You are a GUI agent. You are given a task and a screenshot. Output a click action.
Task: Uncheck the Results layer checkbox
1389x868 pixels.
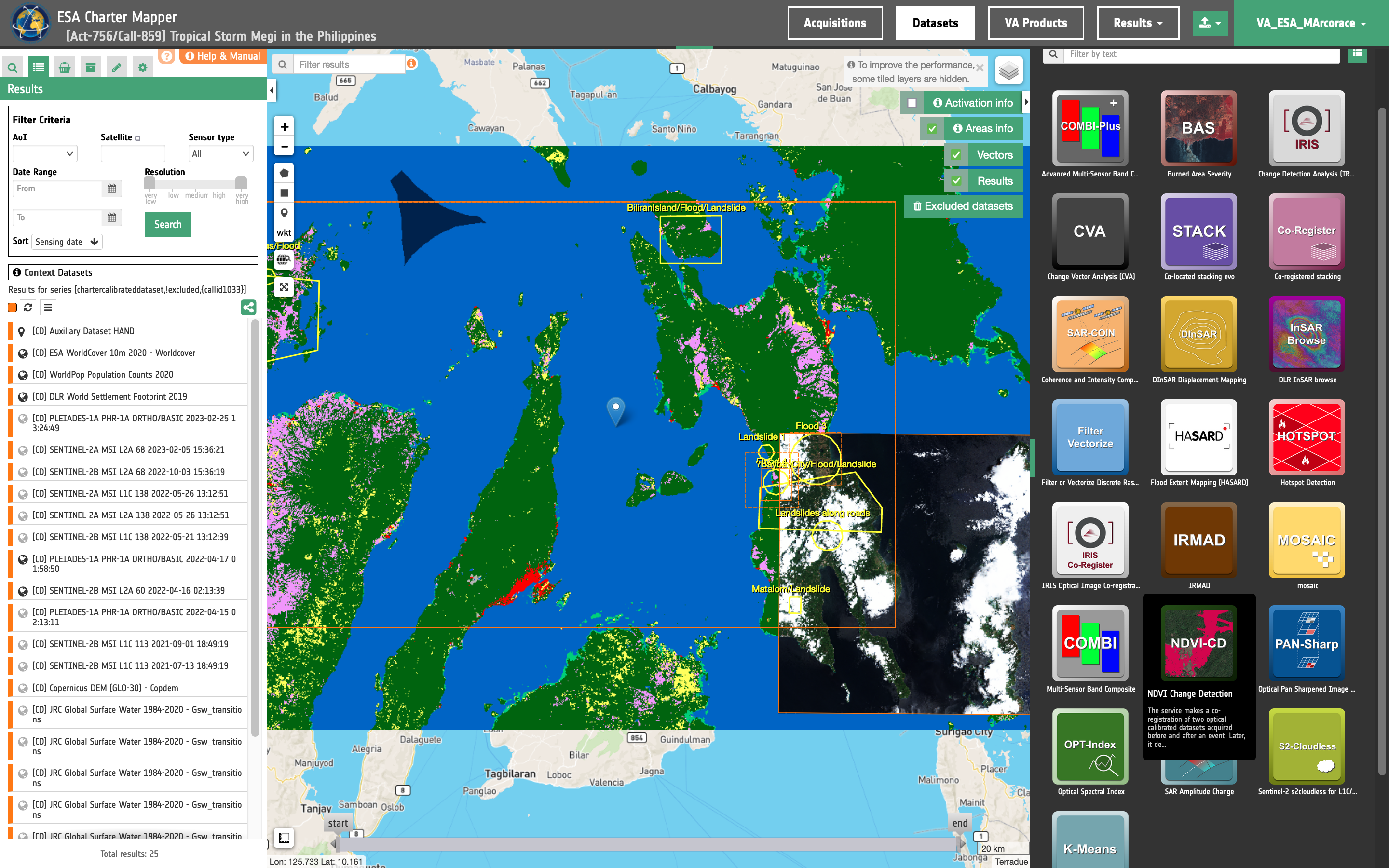[x=956, y=181]
